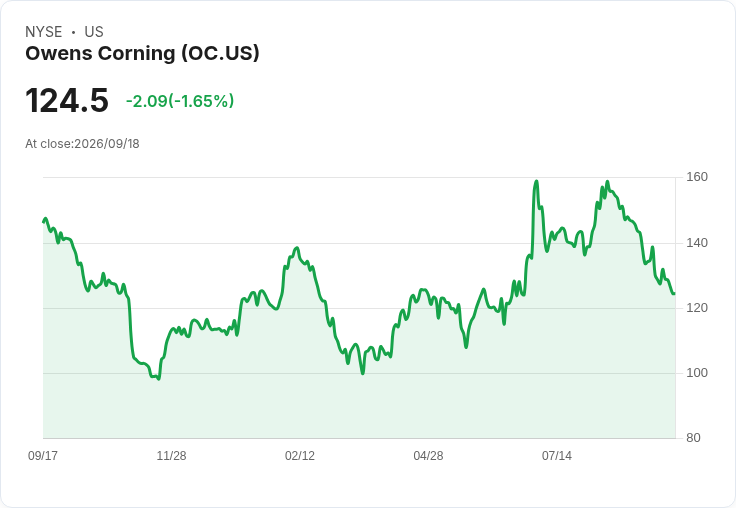Click the At close:2026/09/18 timestamp
The height and width of the screenshot is (508, 736).
click(x=82, y=144)
